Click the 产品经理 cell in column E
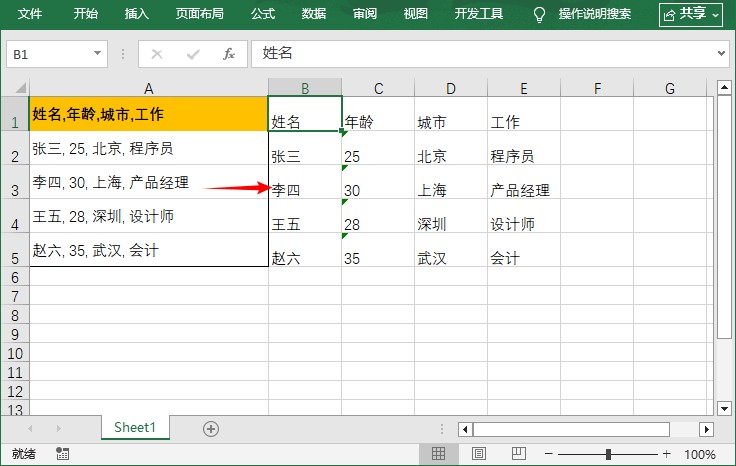The height and width of the screenshot is (466, 736). (x=524, y=182)
